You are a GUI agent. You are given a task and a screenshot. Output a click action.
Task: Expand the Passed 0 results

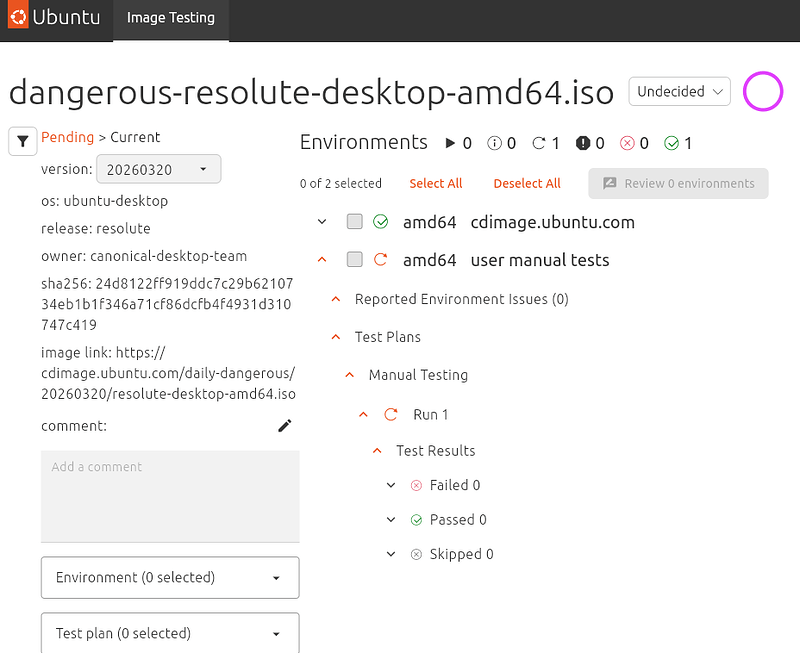tap(391, 520)
